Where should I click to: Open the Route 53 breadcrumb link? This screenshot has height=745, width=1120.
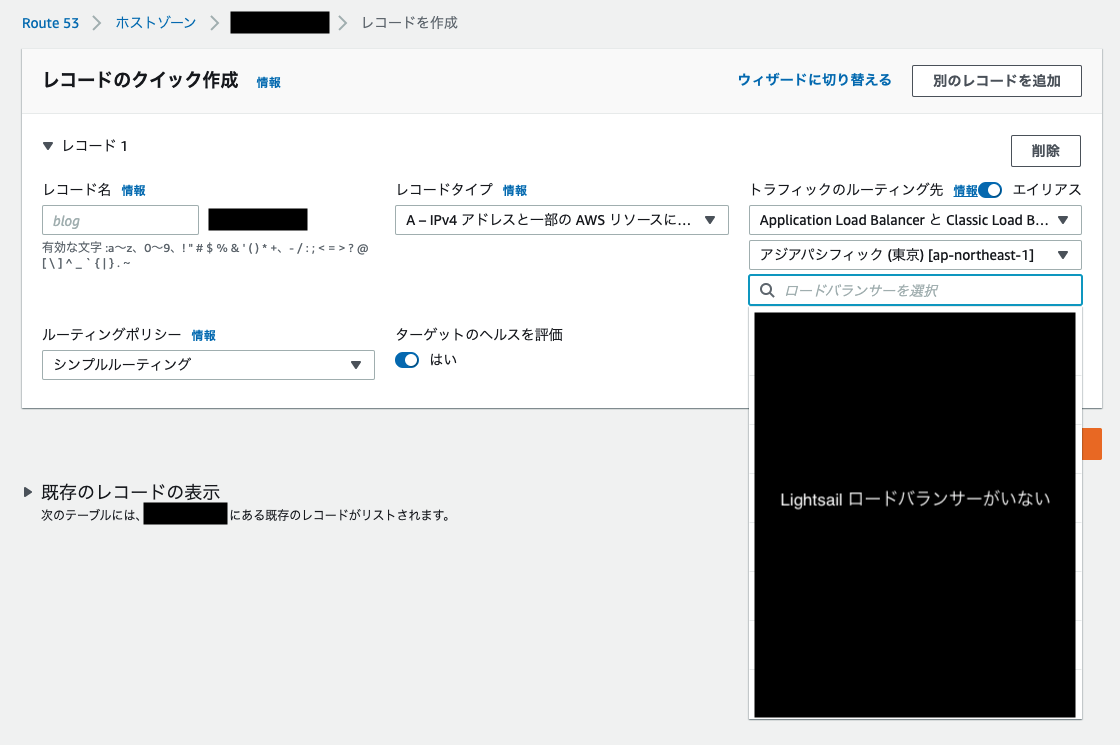[50, 23]
